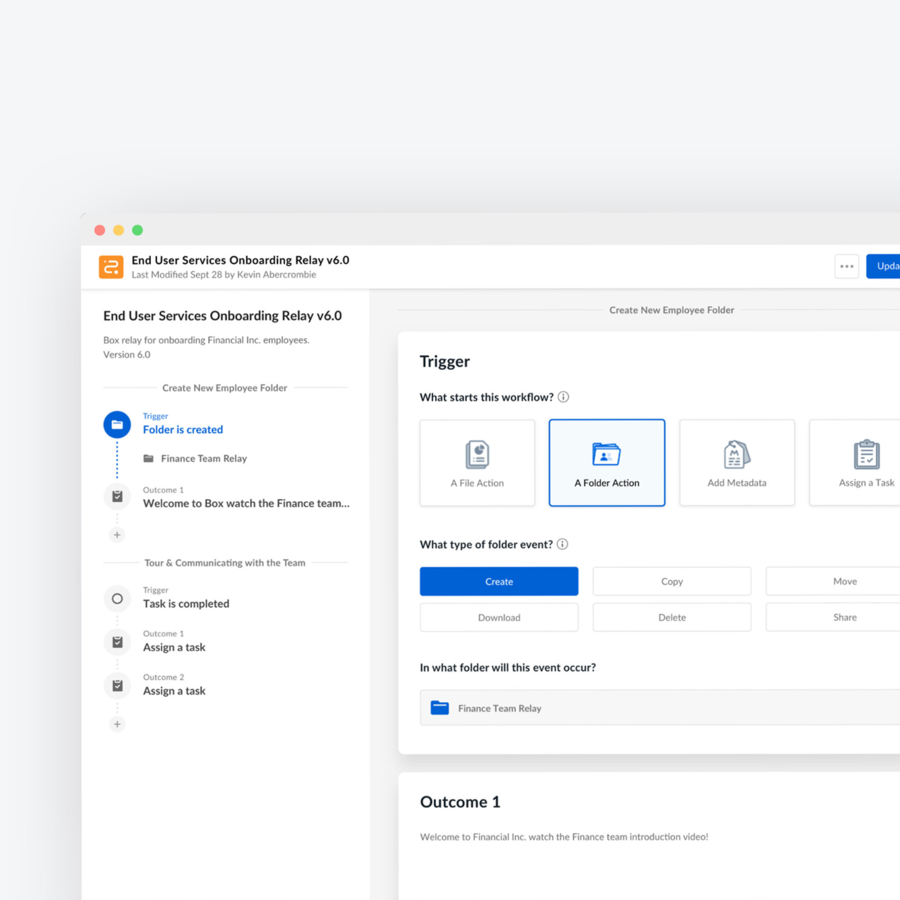Click the Outcome 2 Assign a task icon
The image size is (900, 900).
[x=117, y=686]
